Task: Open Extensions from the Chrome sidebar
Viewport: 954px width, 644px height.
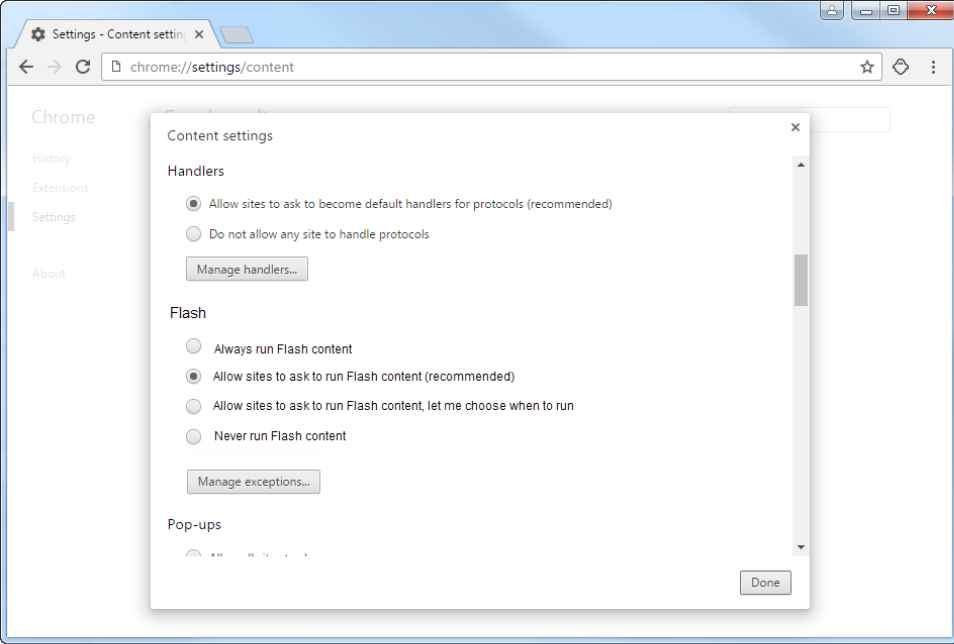Action: point(60,187)
